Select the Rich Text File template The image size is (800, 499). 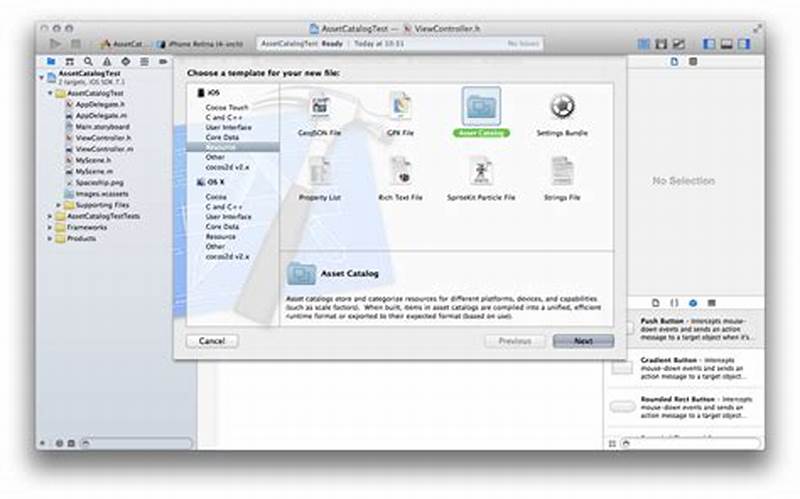click(401, 179)
